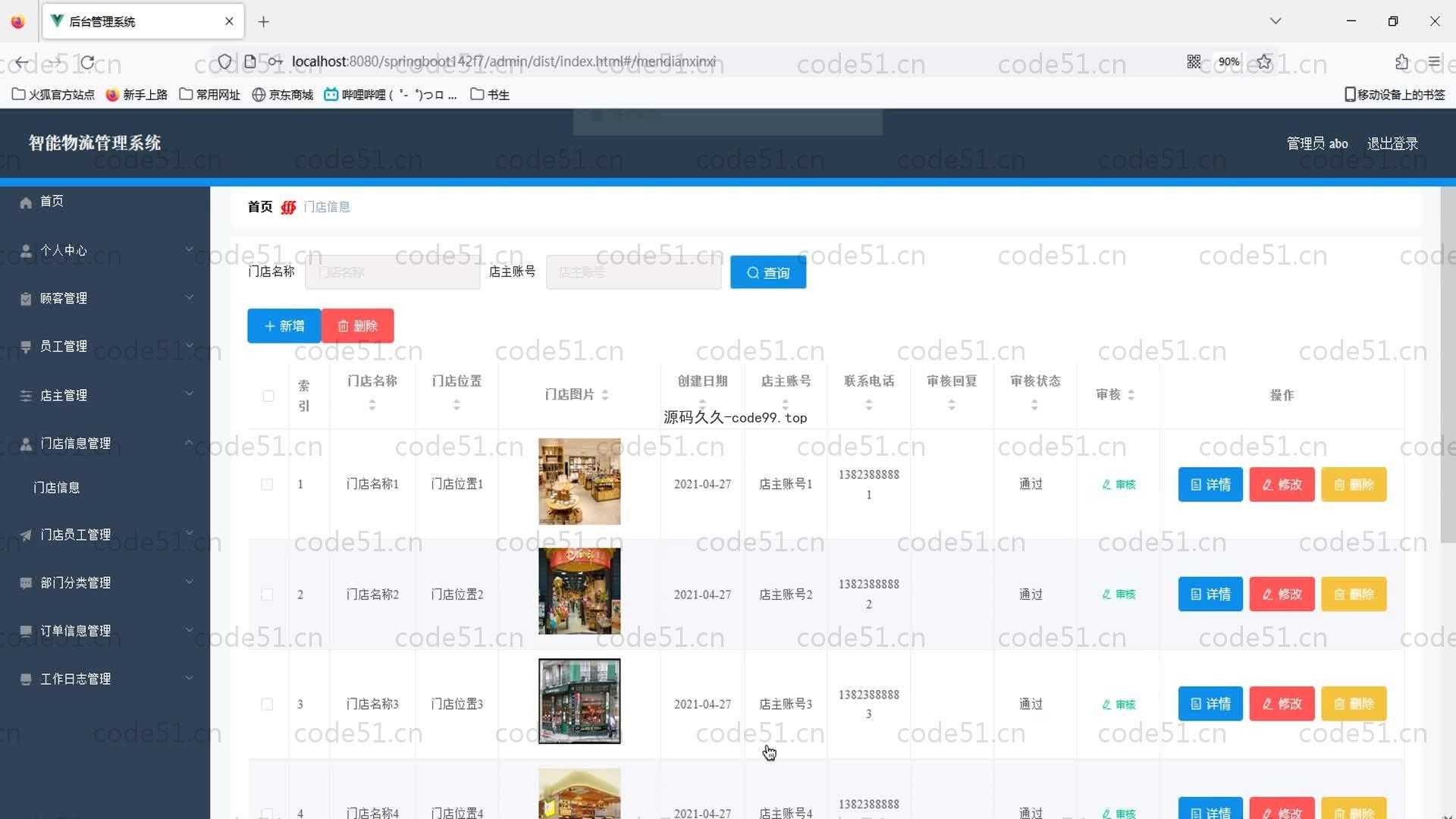Click the 员工管理 sidebar icon
The height and width of the screenshot is (819, 1456).
tap(26, 347)
